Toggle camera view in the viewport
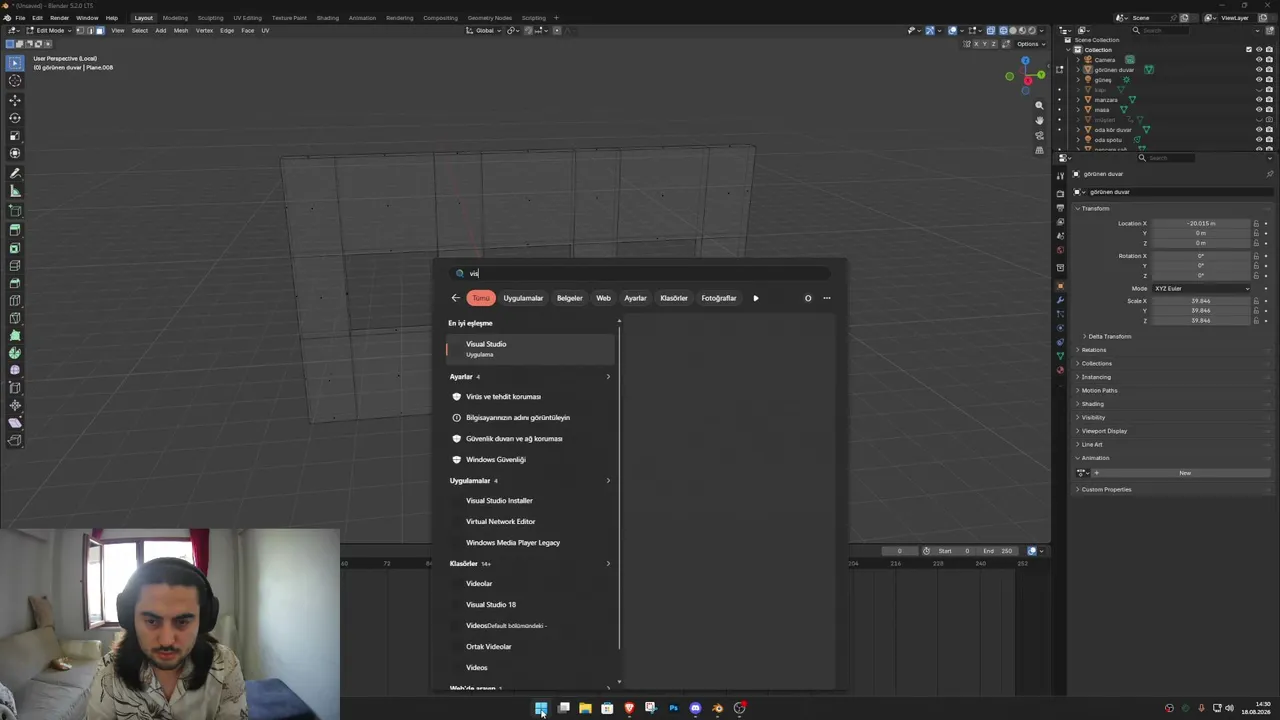Image resolution: width=1280 pixels, height=720 pixels. click(1039, 135)
